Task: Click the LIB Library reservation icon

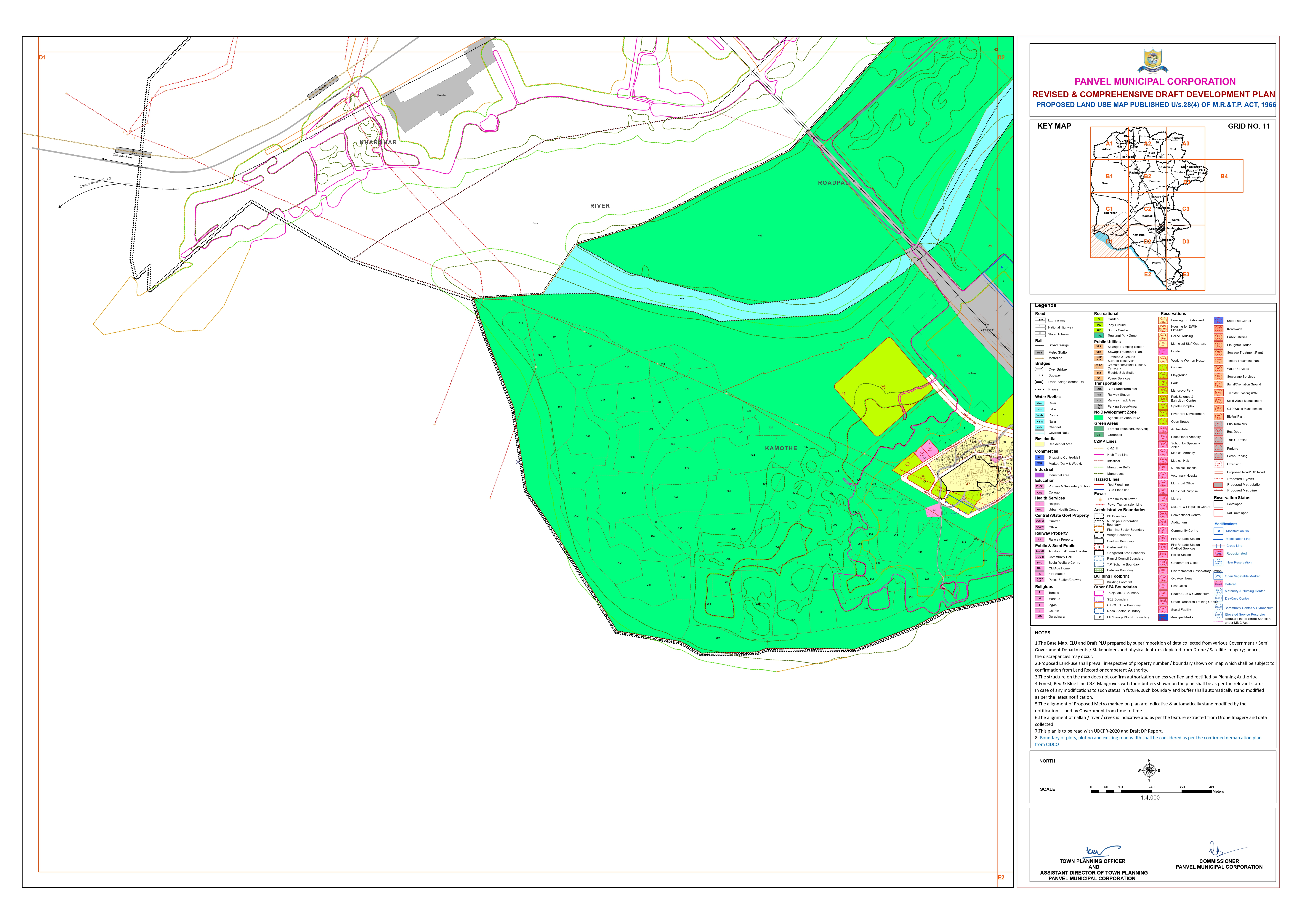Action: pos(1163,499)
